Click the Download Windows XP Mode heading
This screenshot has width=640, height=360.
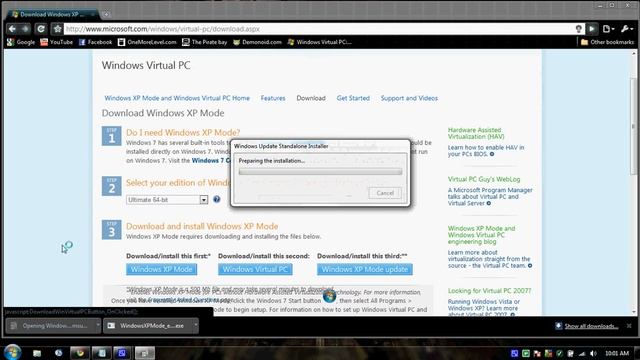point(163,113)
